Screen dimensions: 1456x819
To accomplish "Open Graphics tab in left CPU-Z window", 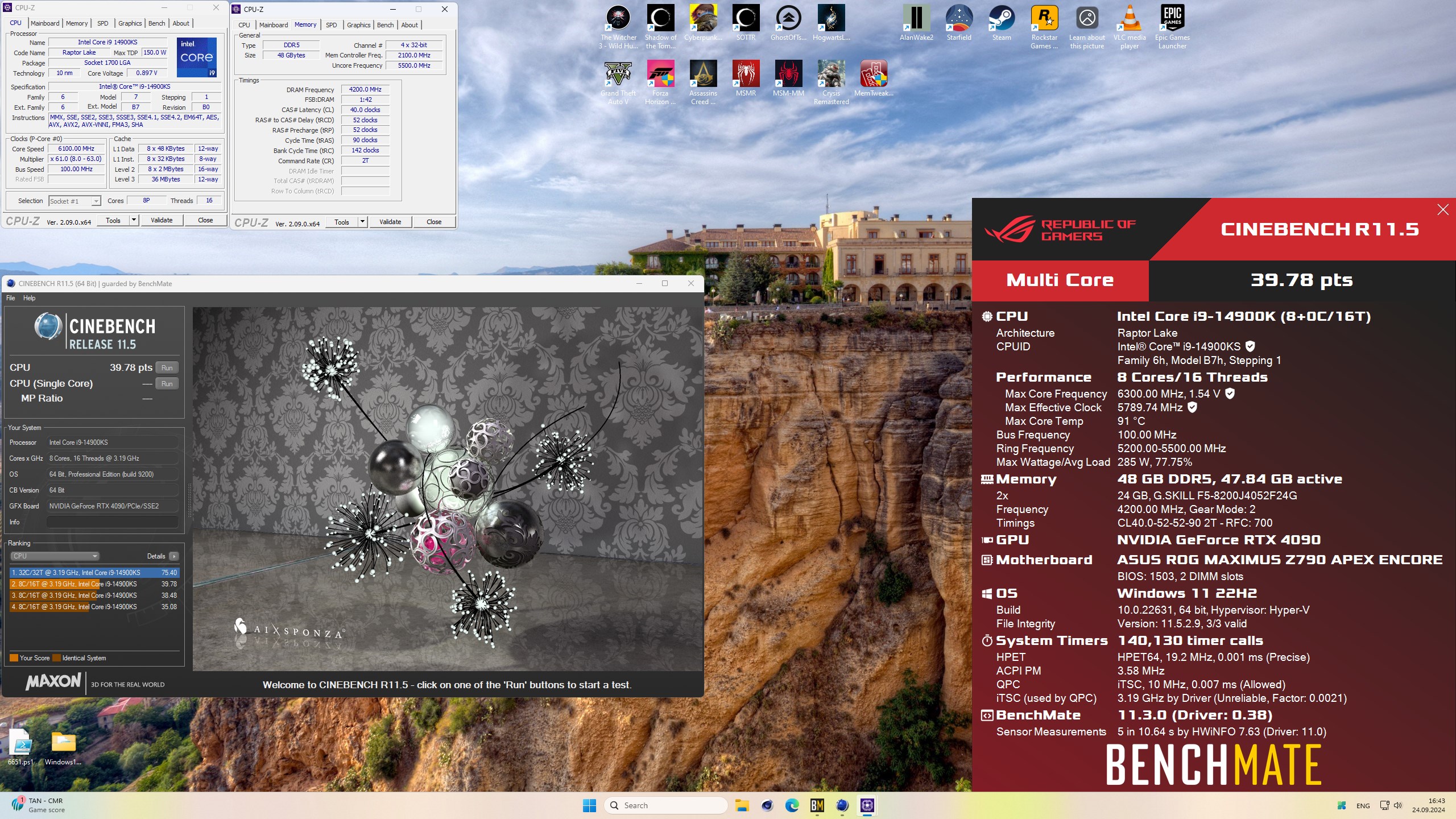I will coord(130,23).
